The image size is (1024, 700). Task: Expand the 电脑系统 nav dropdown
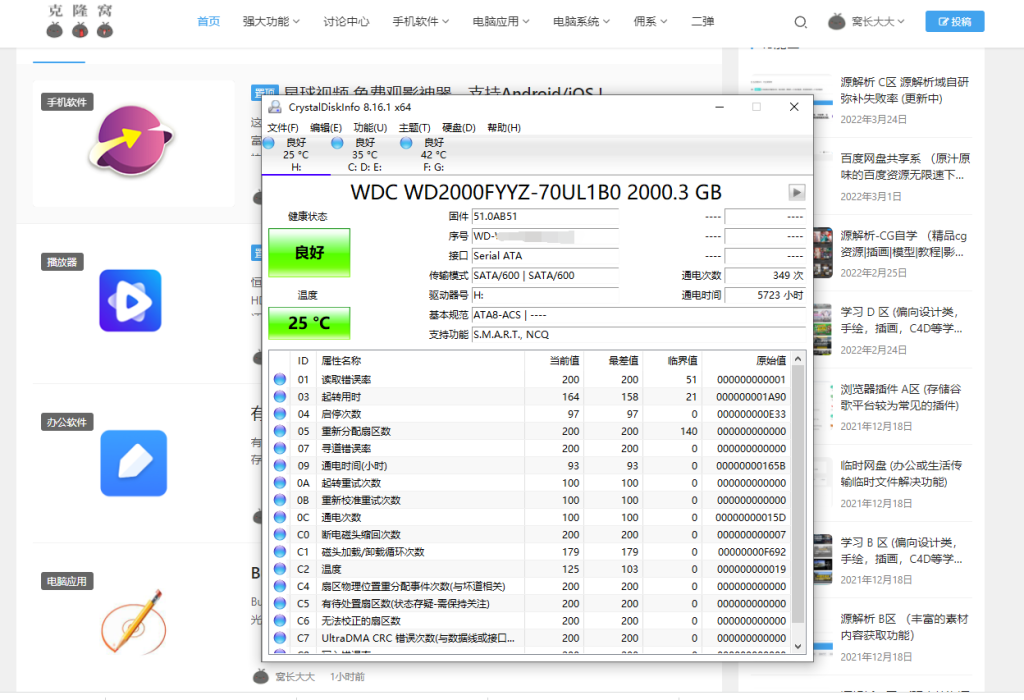coord(581,22)
